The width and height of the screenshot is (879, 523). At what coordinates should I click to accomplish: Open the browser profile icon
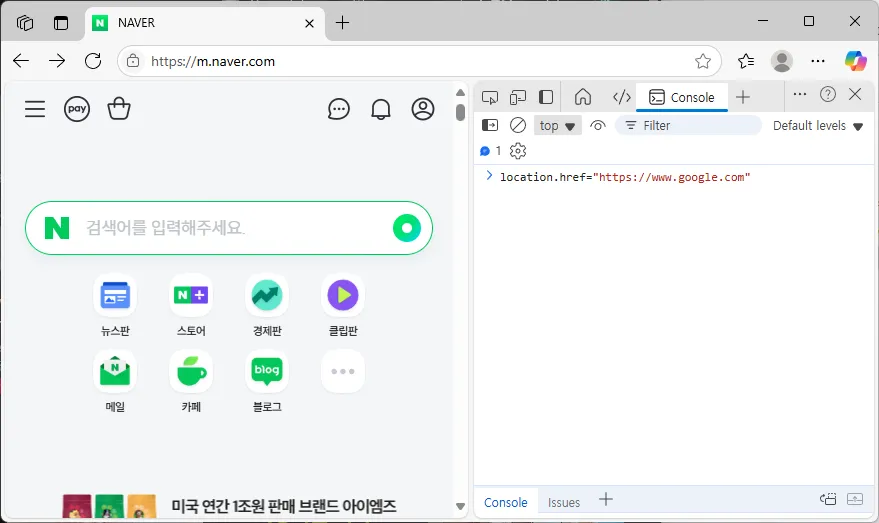(x=781, y=61)
